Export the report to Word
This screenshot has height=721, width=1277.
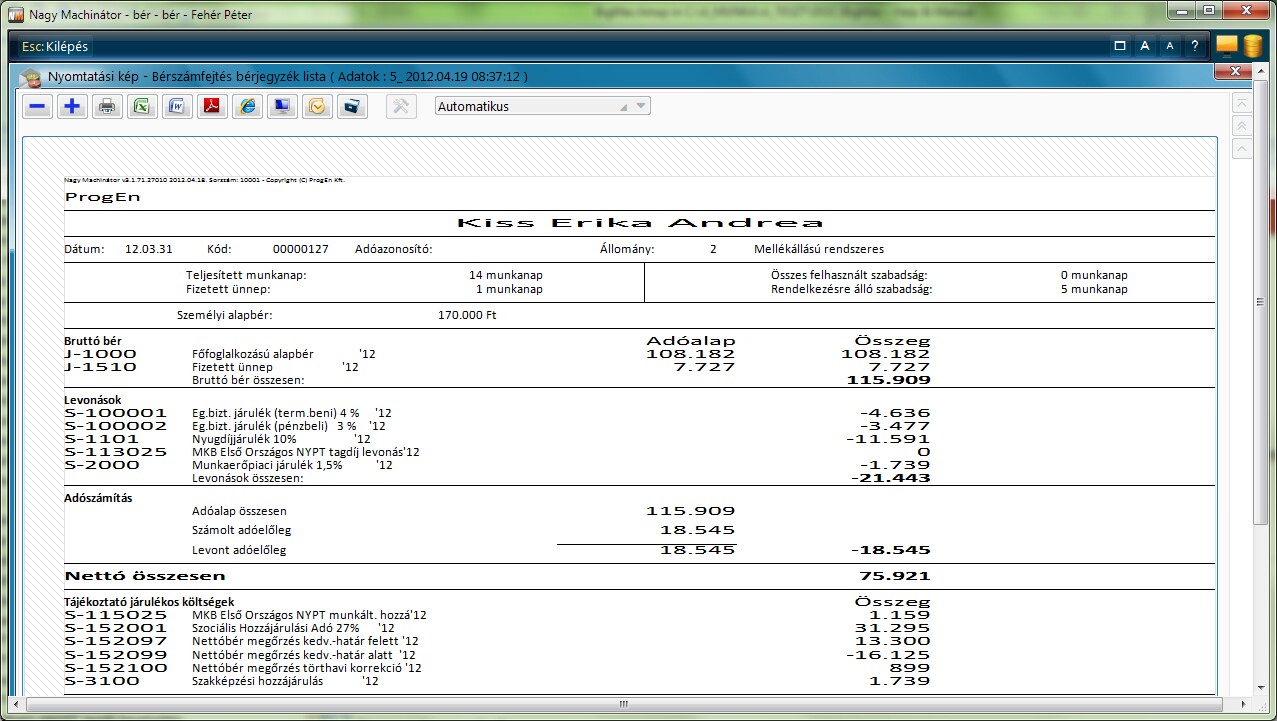(177, 107)
